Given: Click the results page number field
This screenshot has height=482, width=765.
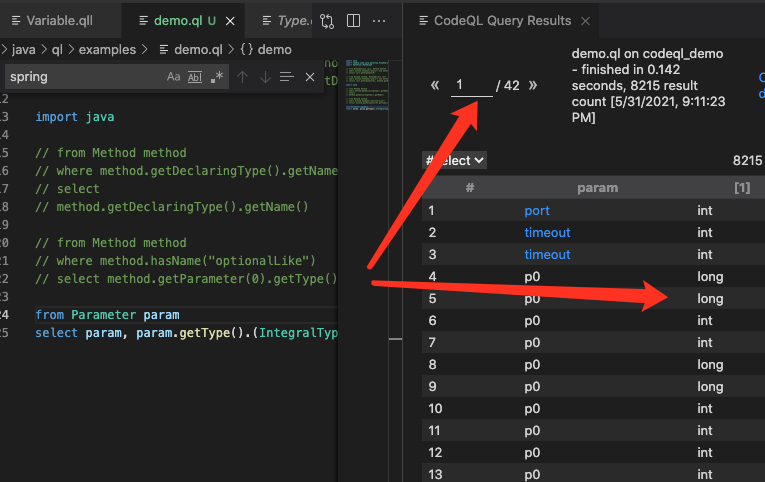Looking at the screenshot, I should coord(471,86).
